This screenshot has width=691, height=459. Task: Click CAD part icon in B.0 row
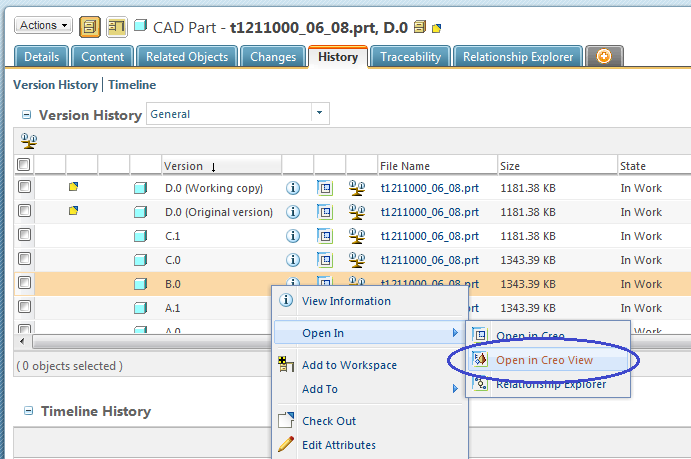[x=141, y=284]
